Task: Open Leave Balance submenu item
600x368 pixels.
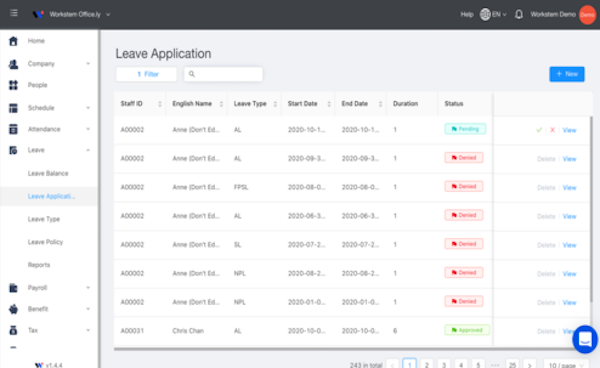Action: [x=48, y=173]
